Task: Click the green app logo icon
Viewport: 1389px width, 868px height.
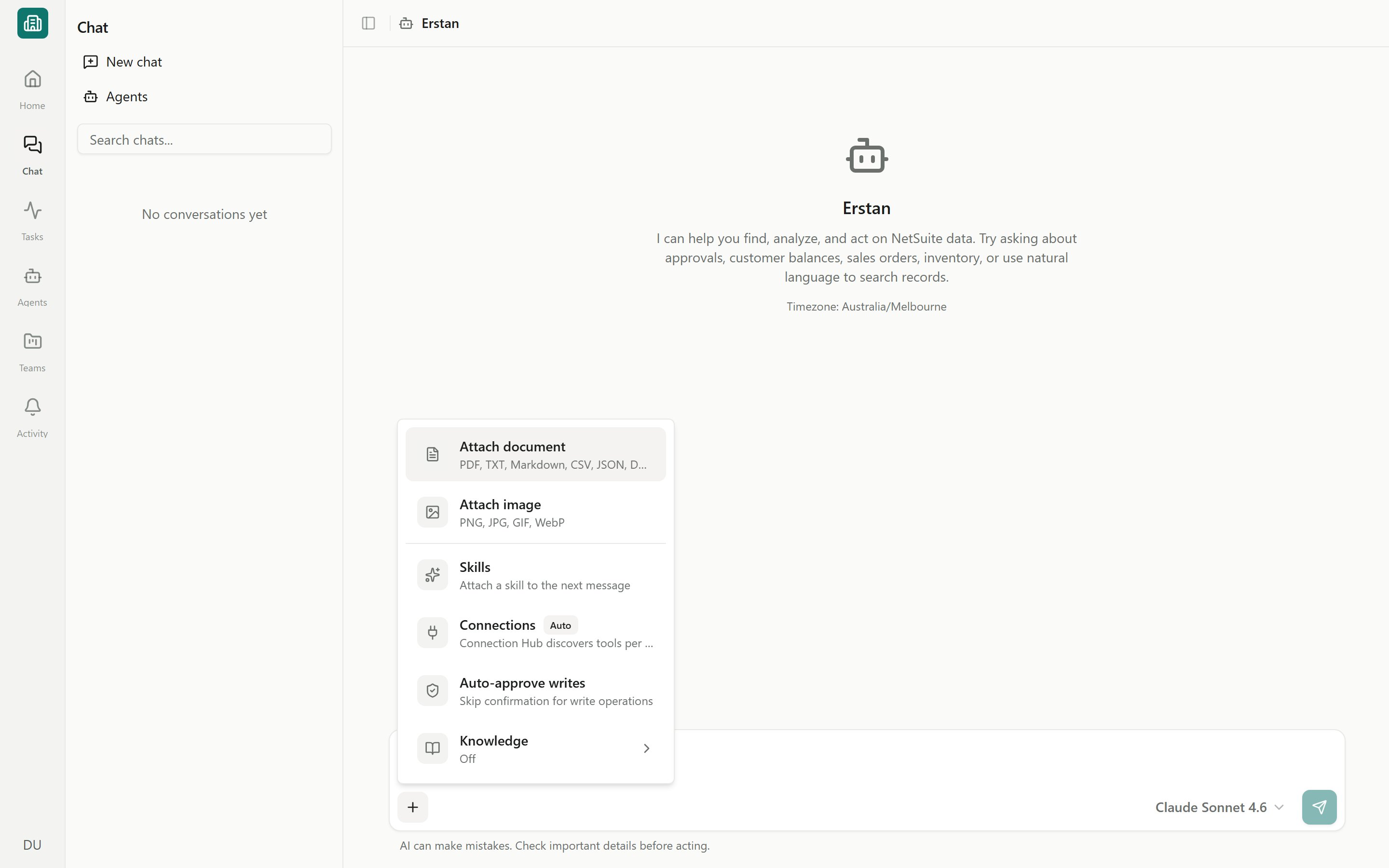Action: pos(32,23)
